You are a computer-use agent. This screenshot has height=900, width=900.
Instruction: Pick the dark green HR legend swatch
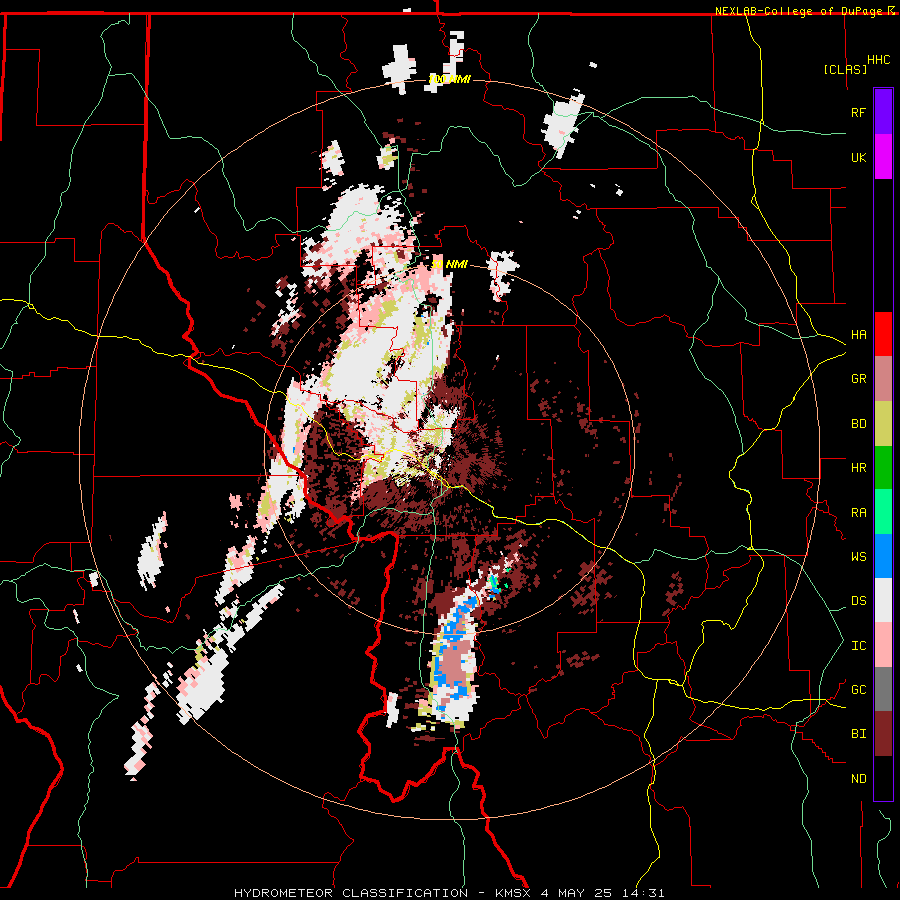[x=883, y=468]
